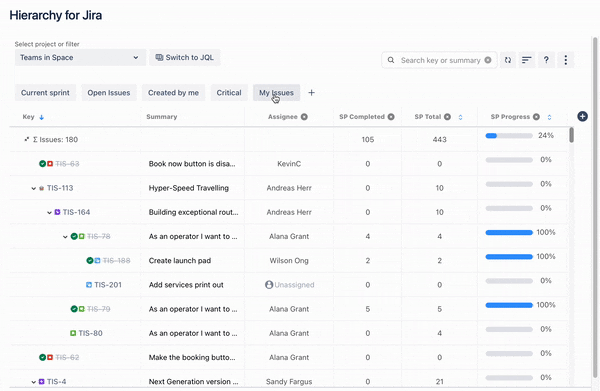Click summary 'Create launch pad'
Screen dimensions: 600x391
pos(180,261)
